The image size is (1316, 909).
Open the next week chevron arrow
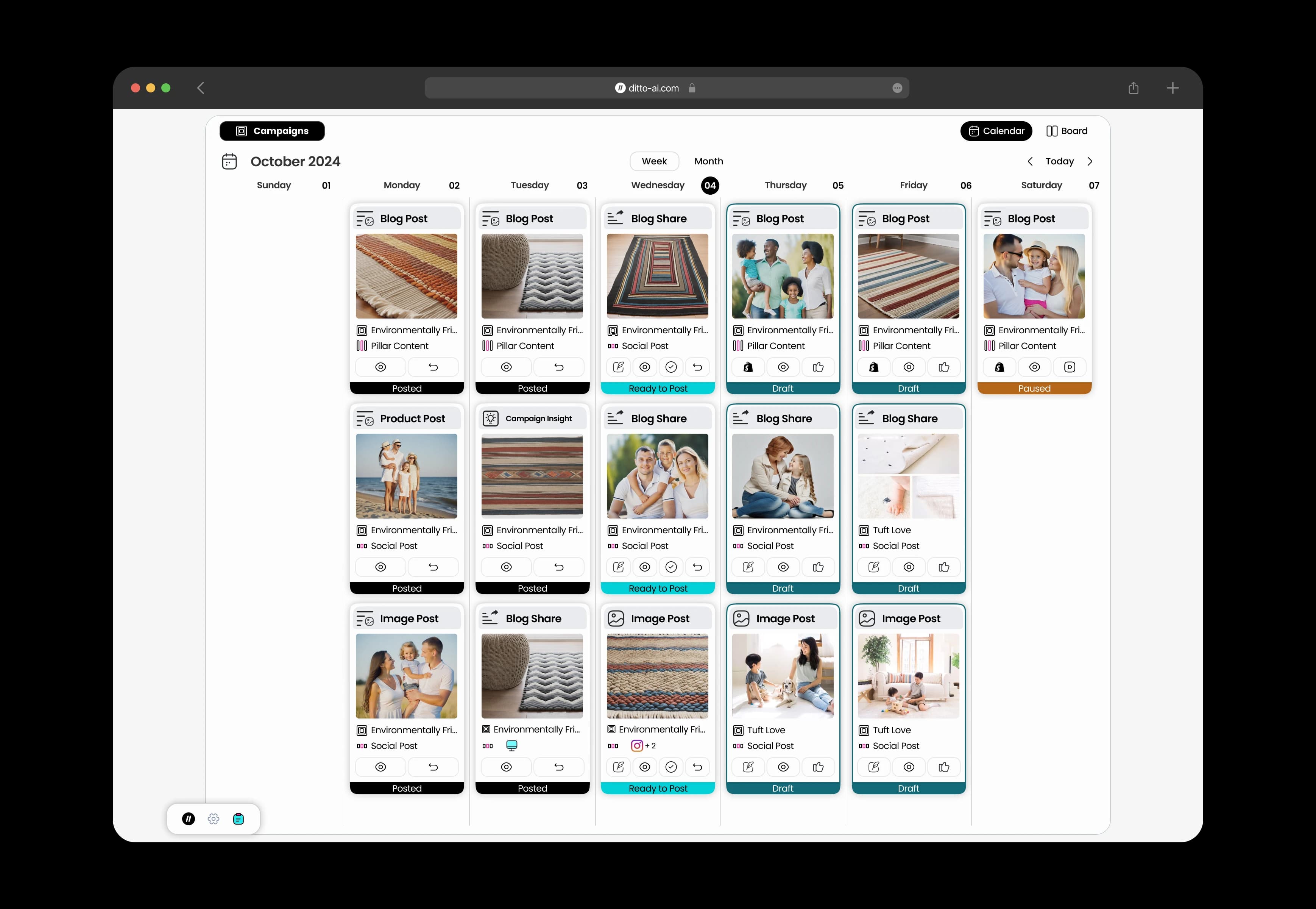(x=1091, y=161)
